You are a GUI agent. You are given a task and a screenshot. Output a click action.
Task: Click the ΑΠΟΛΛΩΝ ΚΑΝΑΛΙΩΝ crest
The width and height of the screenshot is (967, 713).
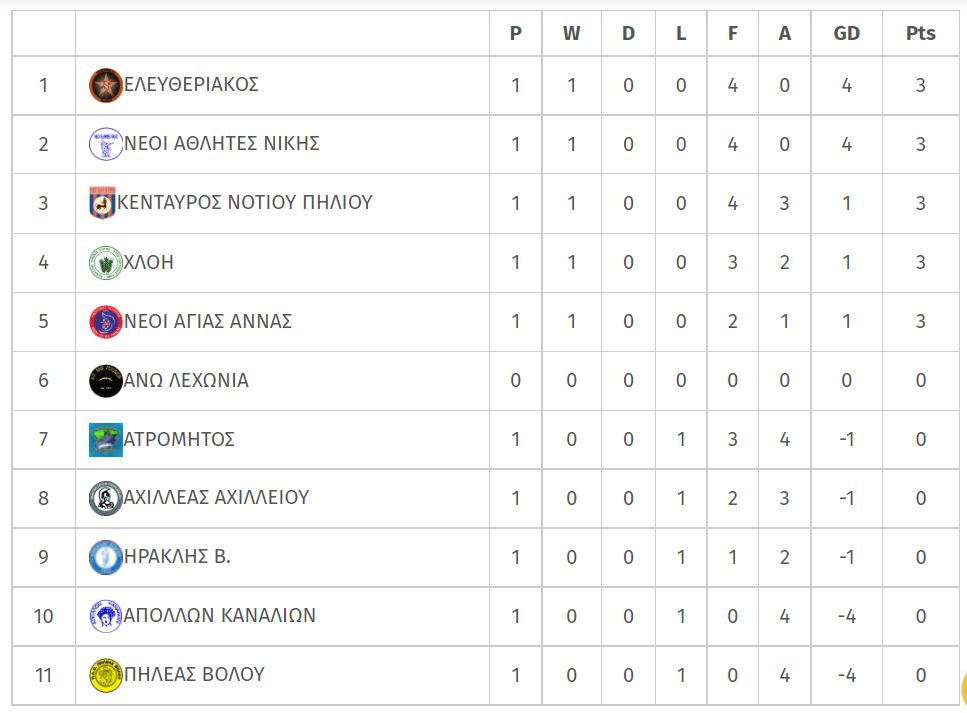pyautogui.click(x=105, y=616)
